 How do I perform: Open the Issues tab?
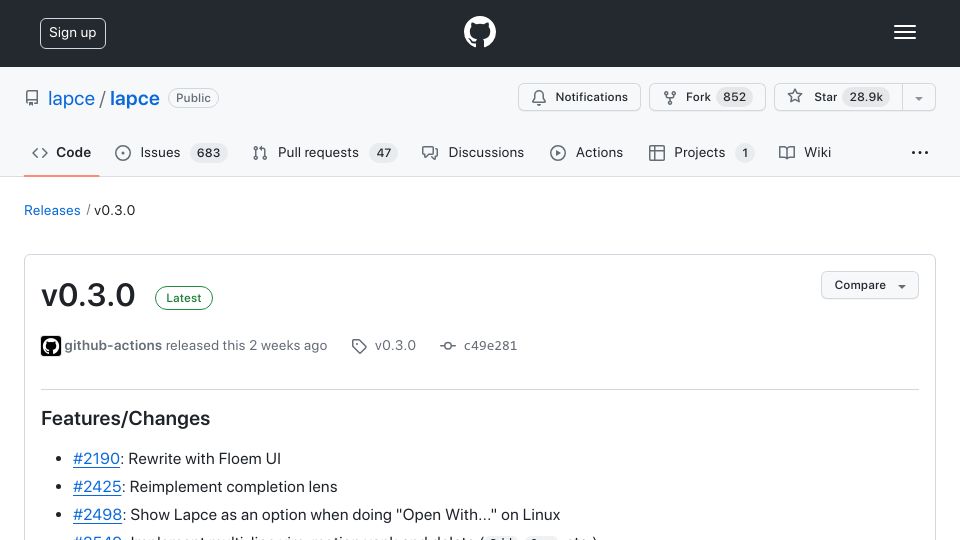coord(171,152)
